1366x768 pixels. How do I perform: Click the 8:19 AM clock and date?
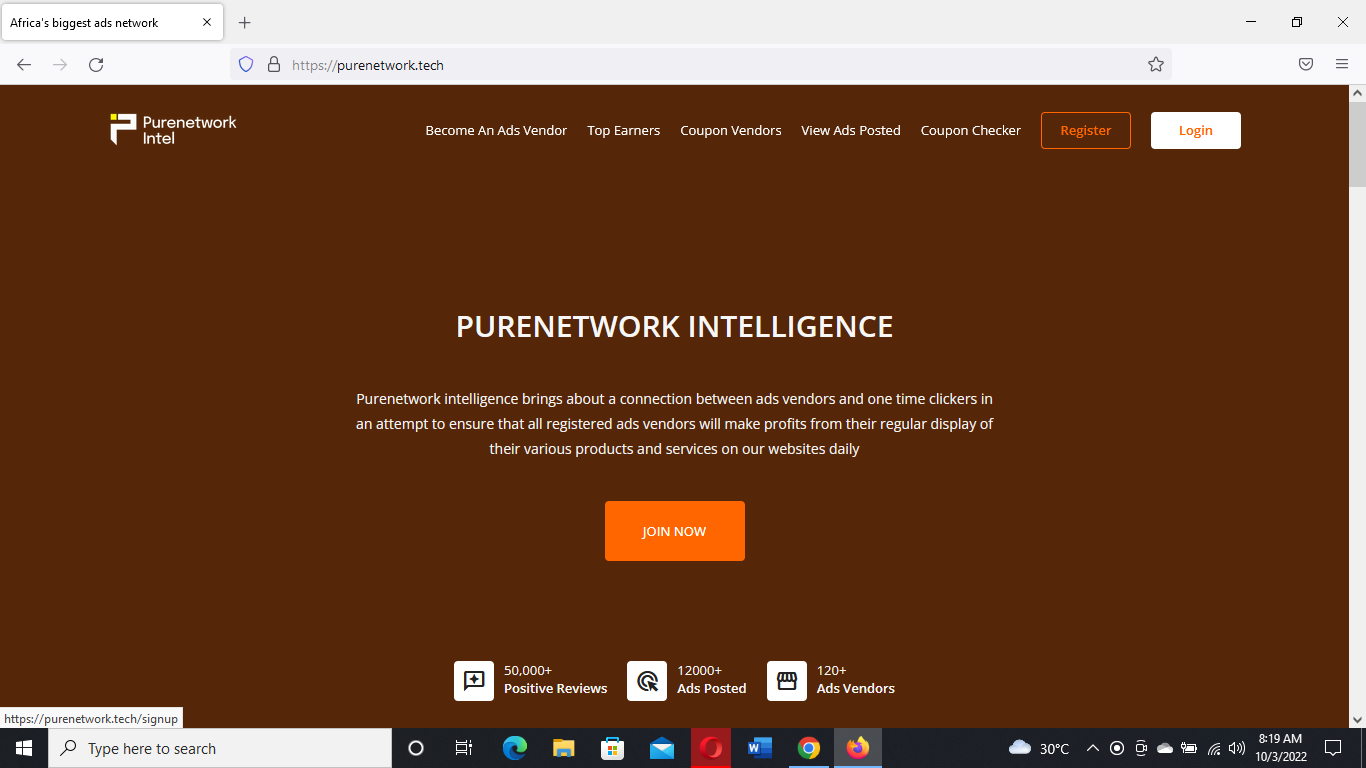(x=1281, y=748)
